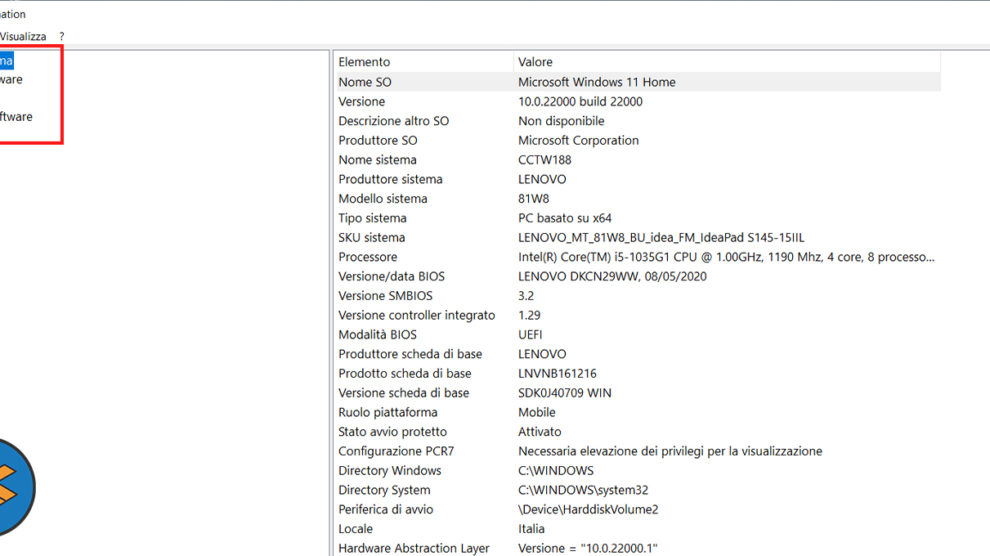Click the Necessaria elevazione dei privilegi value

click(x=670, y=452)
